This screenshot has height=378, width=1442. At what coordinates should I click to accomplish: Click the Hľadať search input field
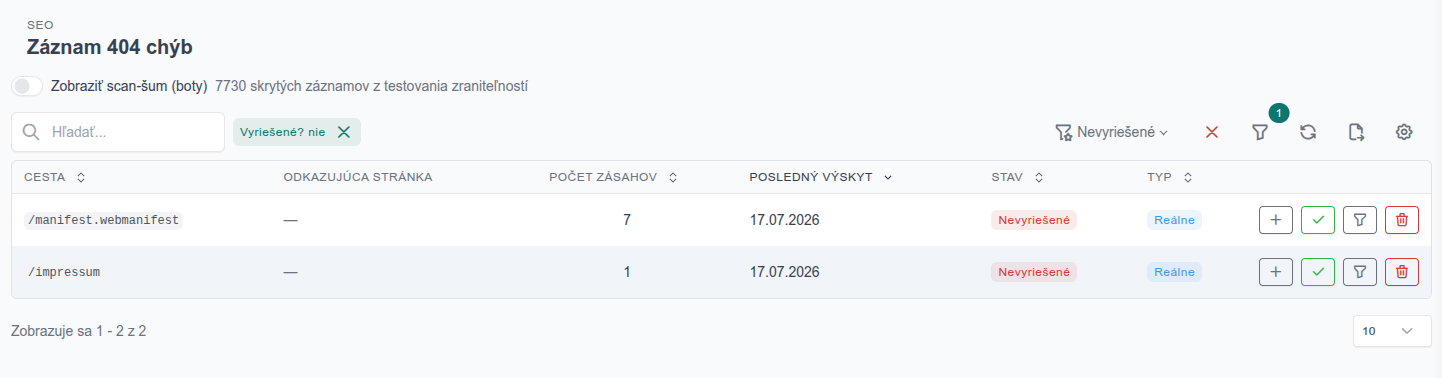click(x=118, y=132)
